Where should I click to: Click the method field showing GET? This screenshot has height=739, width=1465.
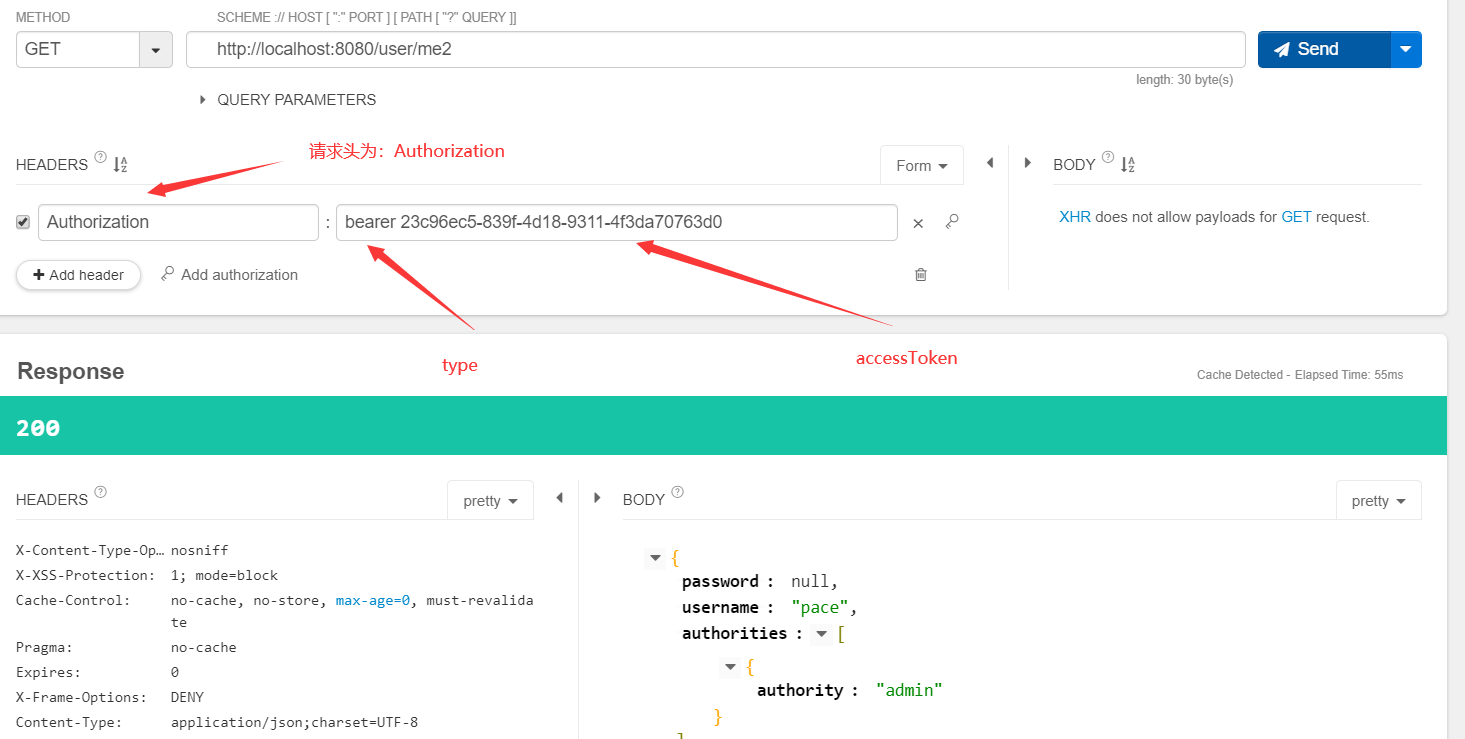pyautogui.click(x=78, y=49)
